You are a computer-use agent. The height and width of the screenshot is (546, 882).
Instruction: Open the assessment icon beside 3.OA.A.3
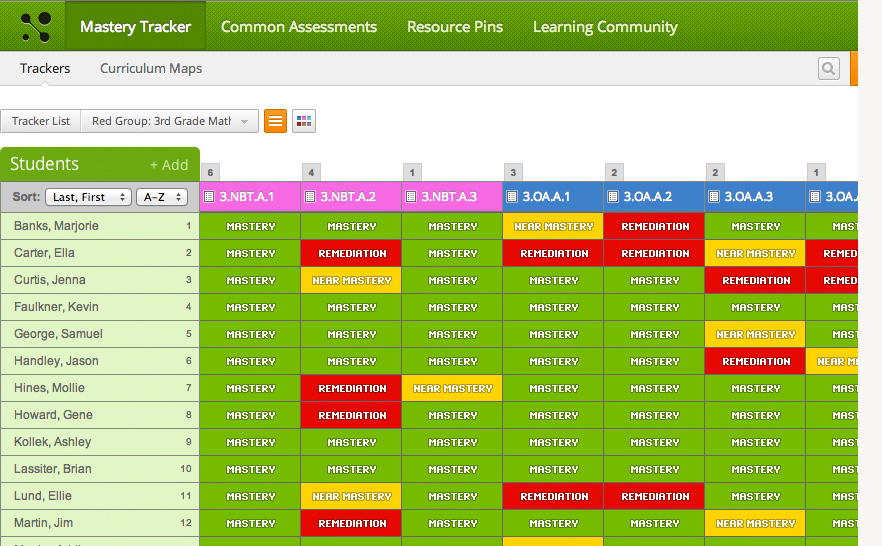click(x=714, y=197)
